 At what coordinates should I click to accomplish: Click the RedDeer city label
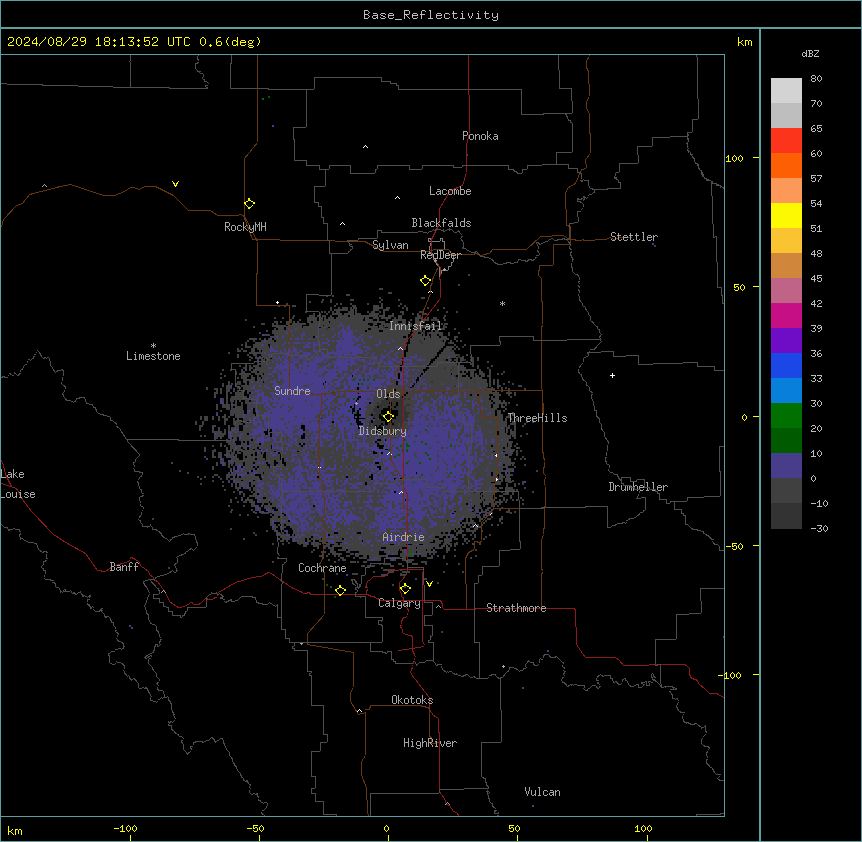click(440, 255)
